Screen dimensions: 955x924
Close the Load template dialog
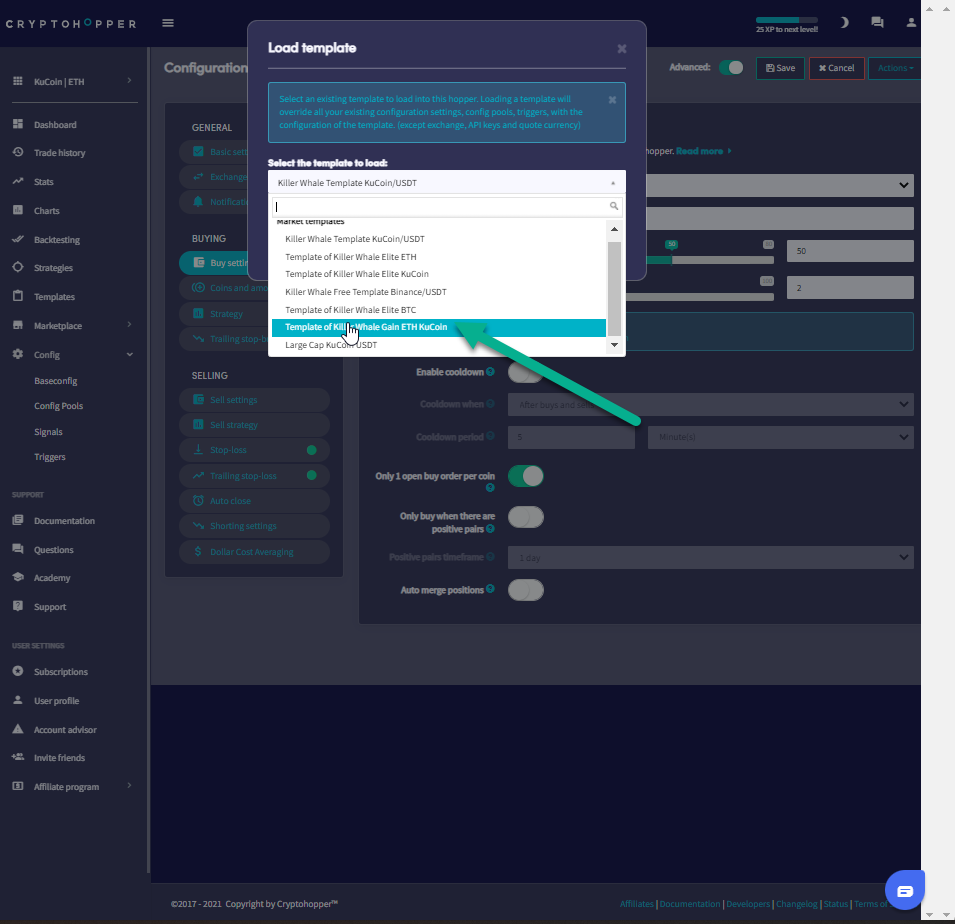tap(621, 48)
